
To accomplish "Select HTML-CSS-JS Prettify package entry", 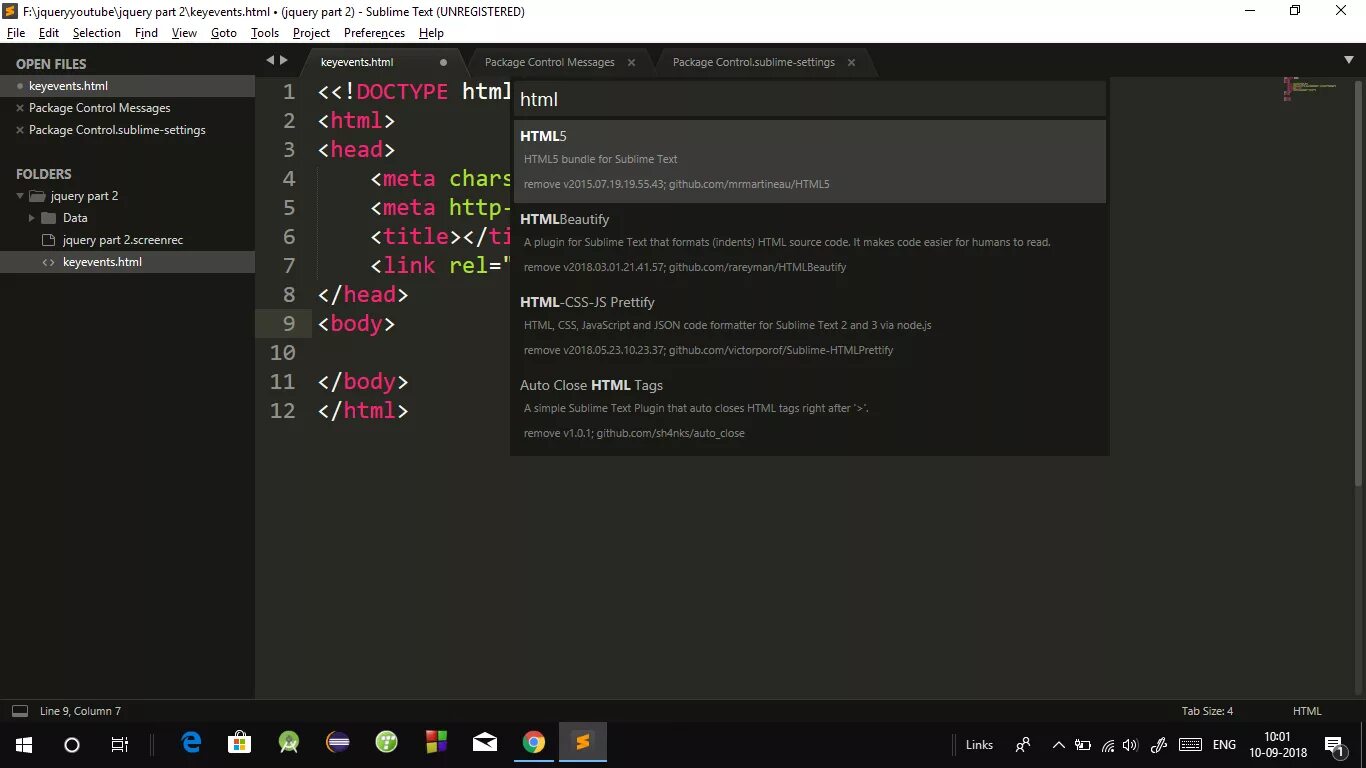I will (x=809, y=327).
